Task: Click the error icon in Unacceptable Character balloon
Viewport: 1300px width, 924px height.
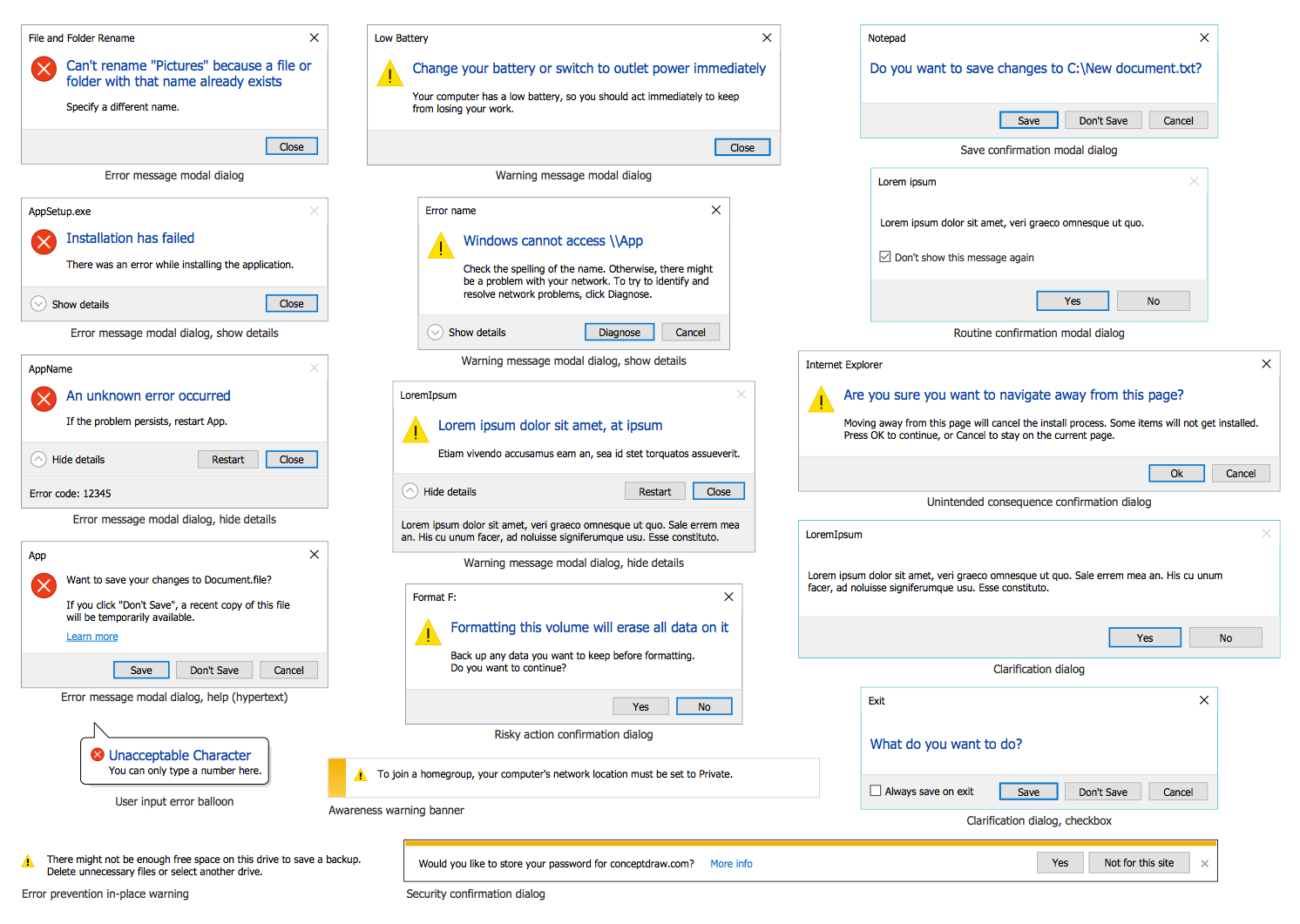Action: (98, 754)
